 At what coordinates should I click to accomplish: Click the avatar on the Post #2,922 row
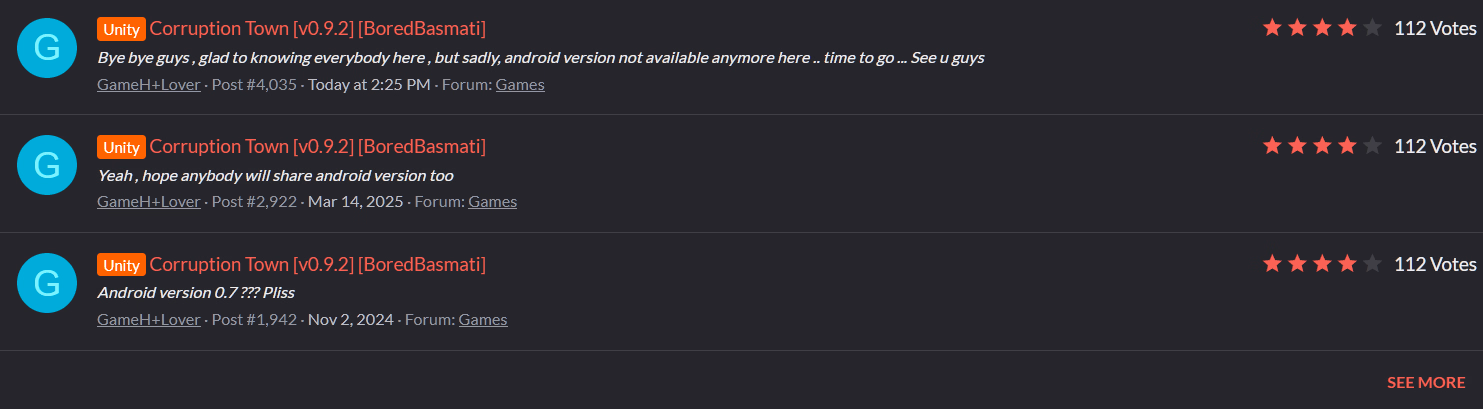47,165
